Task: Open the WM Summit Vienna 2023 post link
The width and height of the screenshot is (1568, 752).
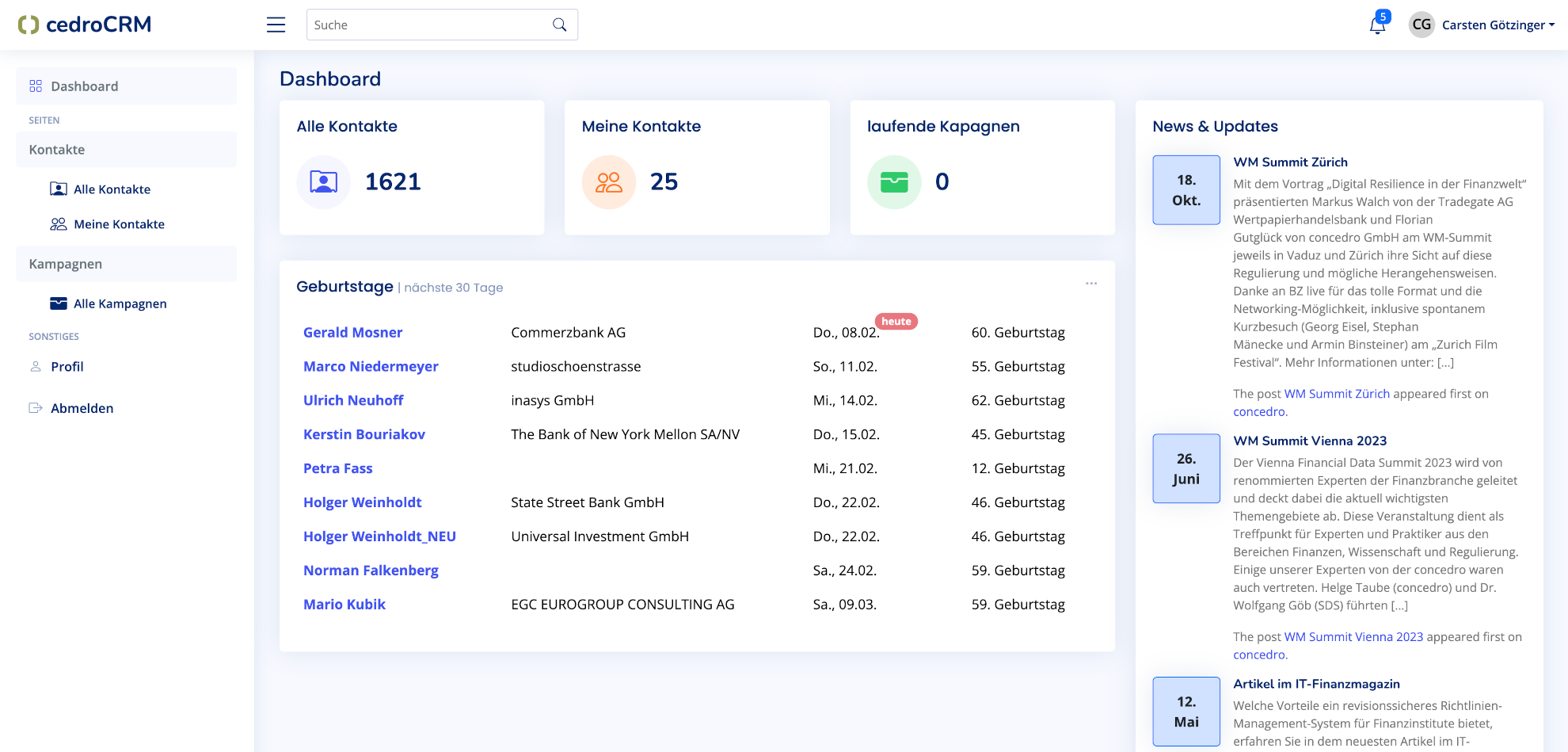Action: pyautogui.click(x=1353, y=637)
